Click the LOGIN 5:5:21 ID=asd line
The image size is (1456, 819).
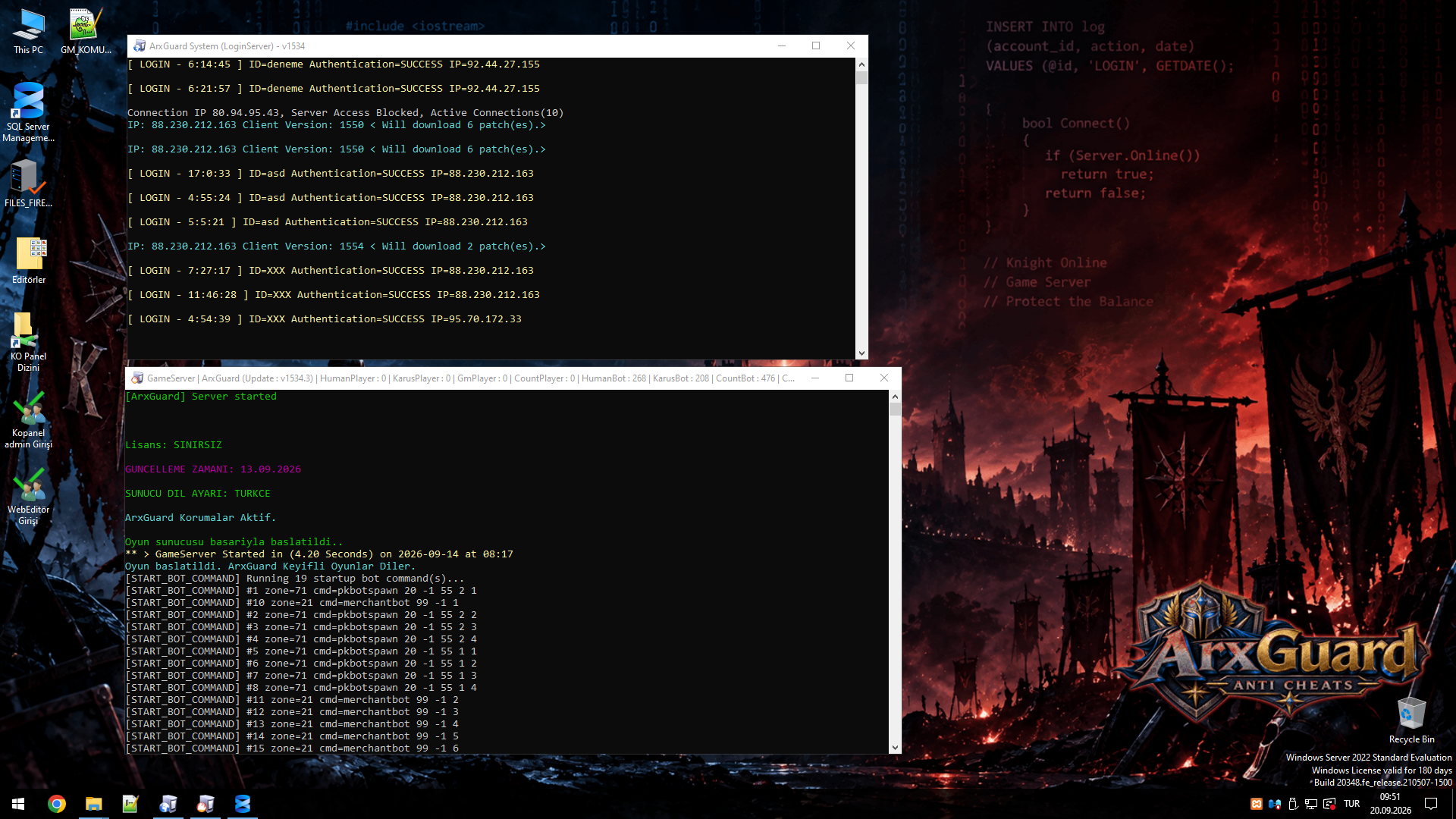click(328, 222)
